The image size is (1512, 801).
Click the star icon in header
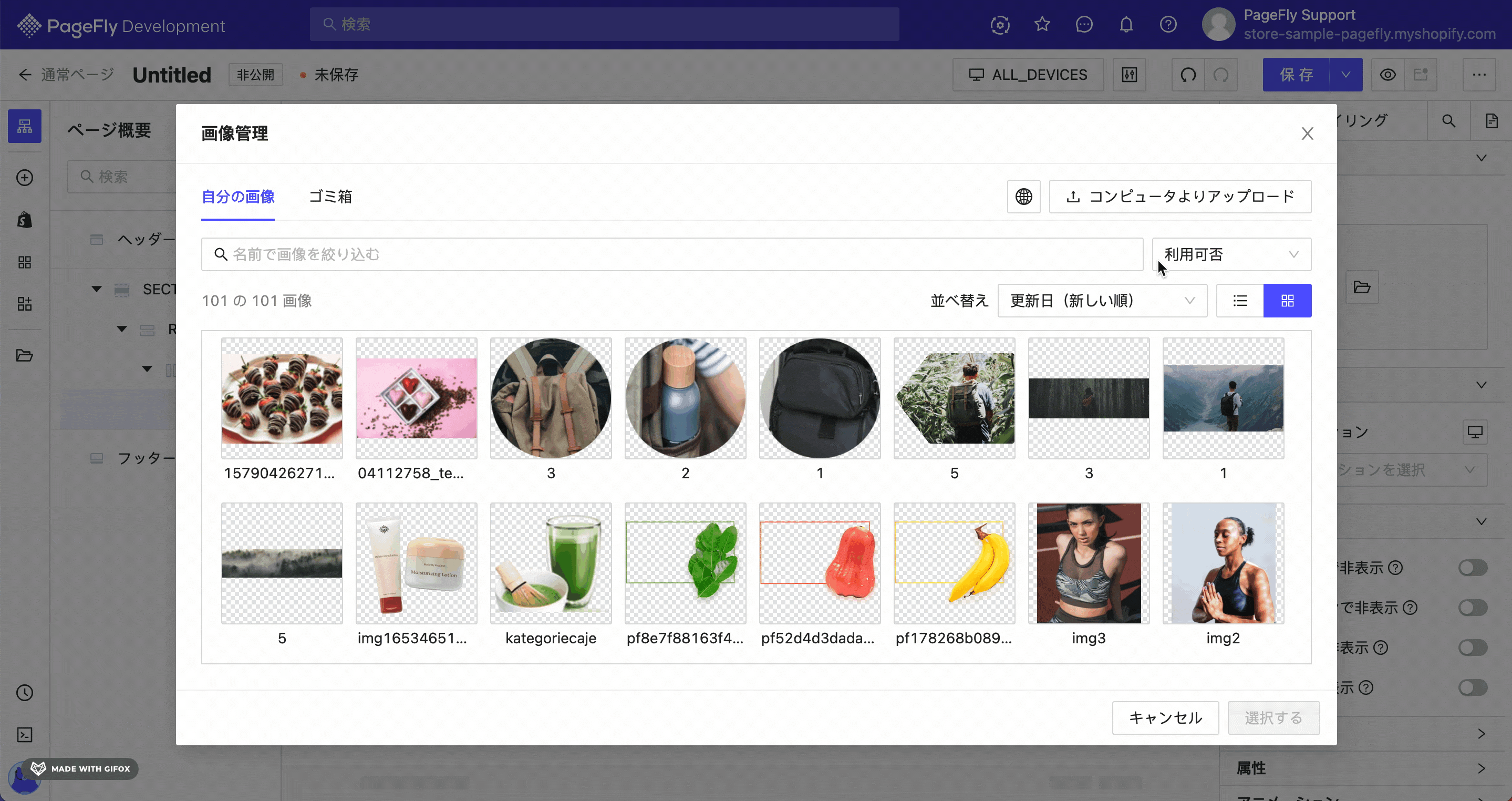(1042, 24)
